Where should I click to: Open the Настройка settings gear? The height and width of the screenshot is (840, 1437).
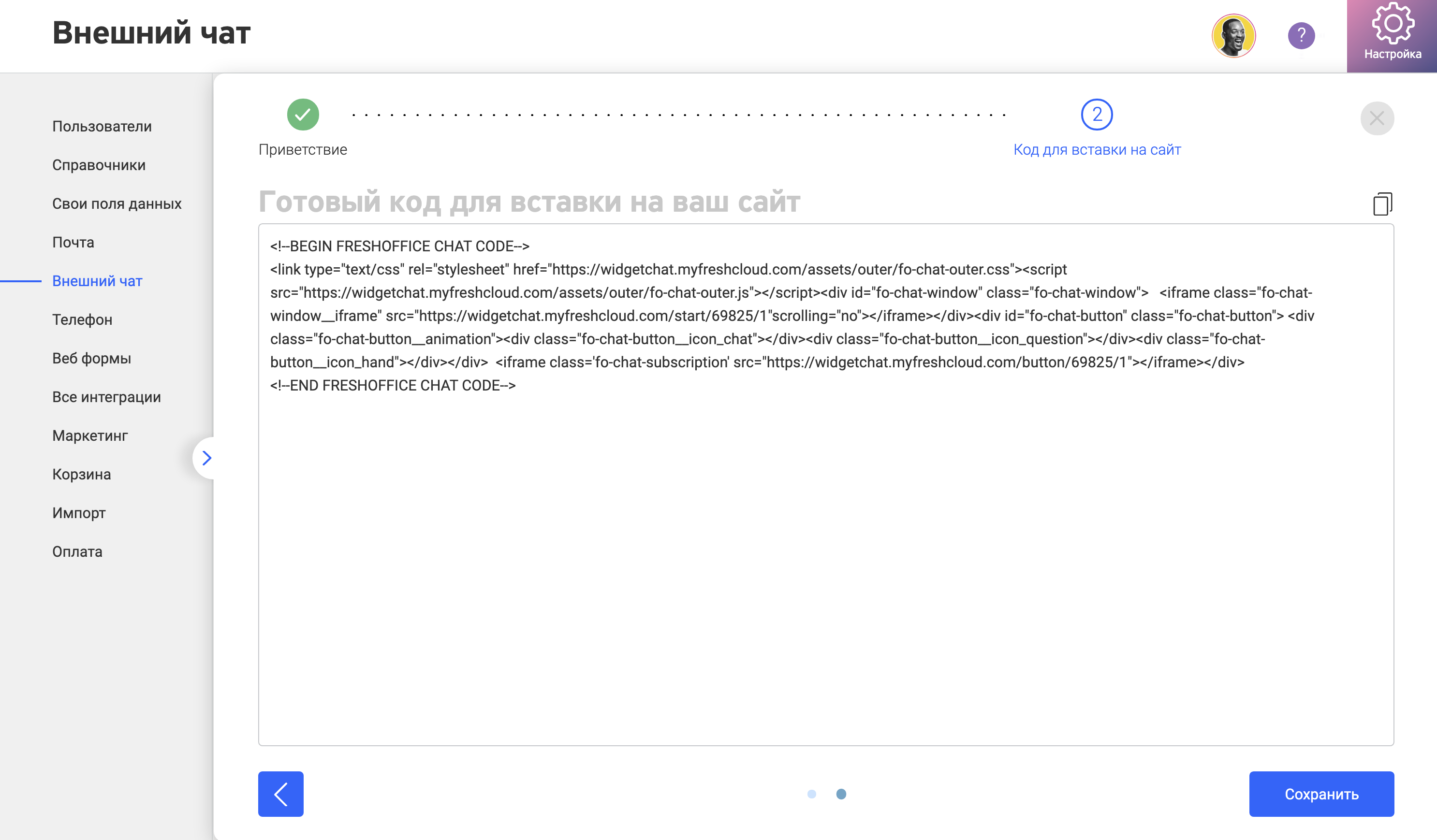[1392, 35]
